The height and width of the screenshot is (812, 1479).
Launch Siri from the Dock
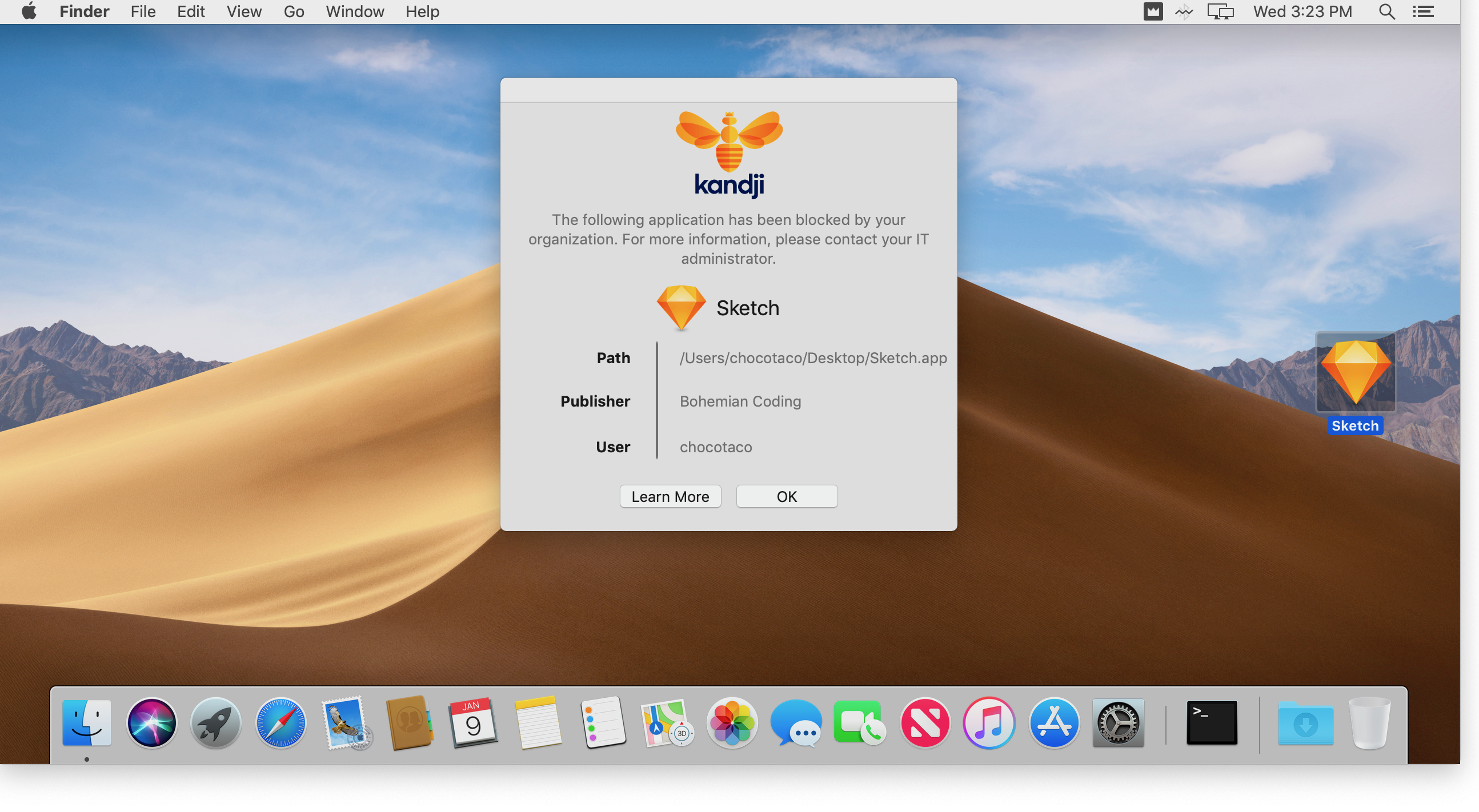tap(151, 722)
